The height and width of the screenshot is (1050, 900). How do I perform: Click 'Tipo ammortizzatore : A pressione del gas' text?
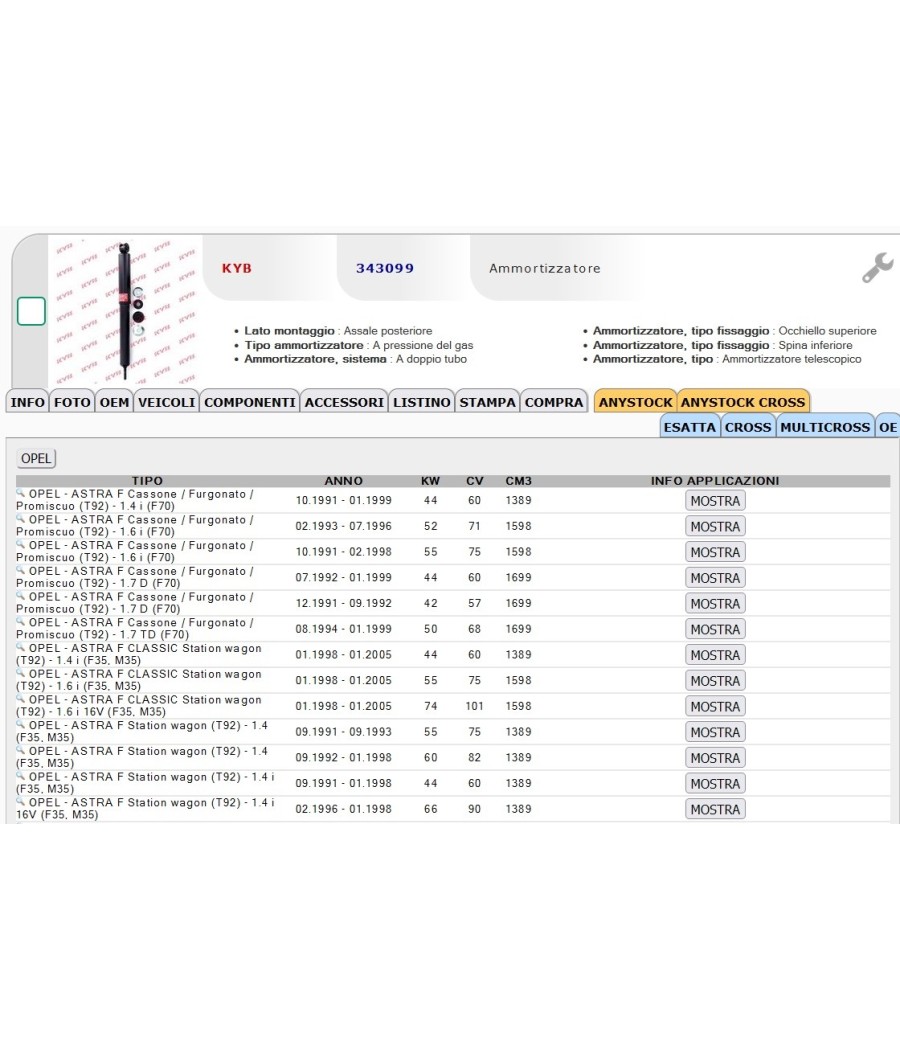click(359, 345)
